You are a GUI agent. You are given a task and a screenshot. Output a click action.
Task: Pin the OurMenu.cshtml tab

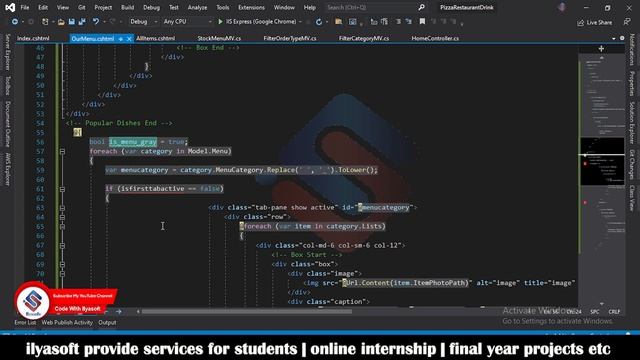point(120,39)
